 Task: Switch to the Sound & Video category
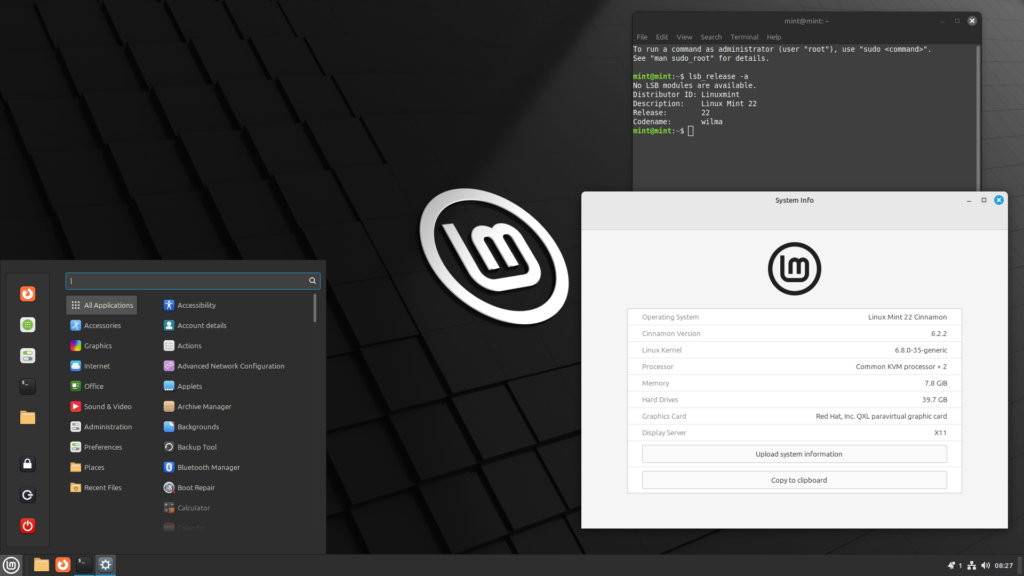[100, 406]
